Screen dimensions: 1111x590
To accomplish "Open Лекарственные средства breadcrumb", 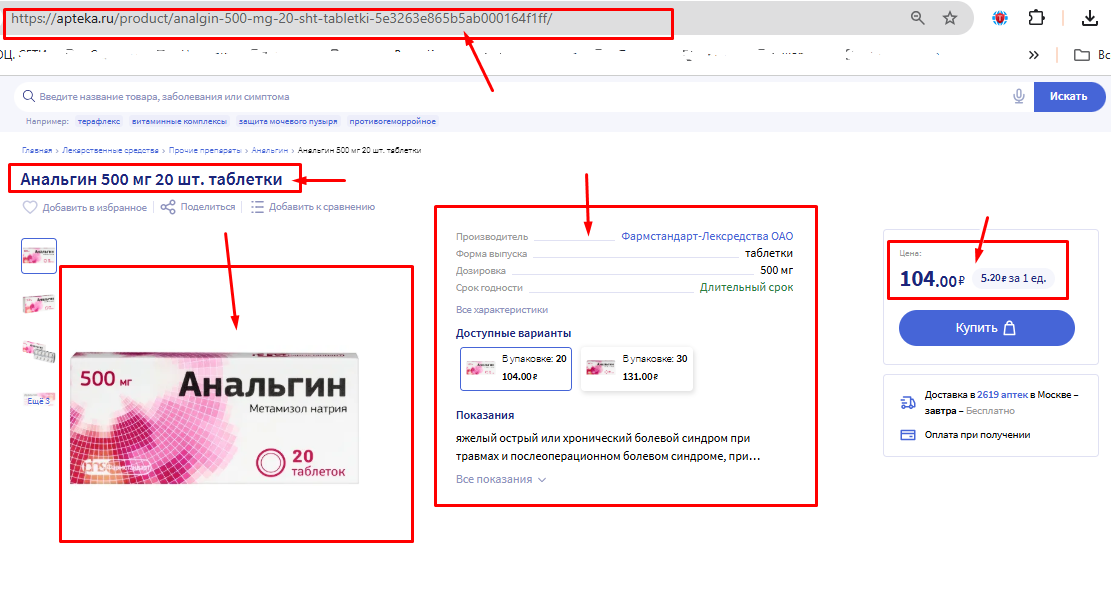I will tap(111, 150).
